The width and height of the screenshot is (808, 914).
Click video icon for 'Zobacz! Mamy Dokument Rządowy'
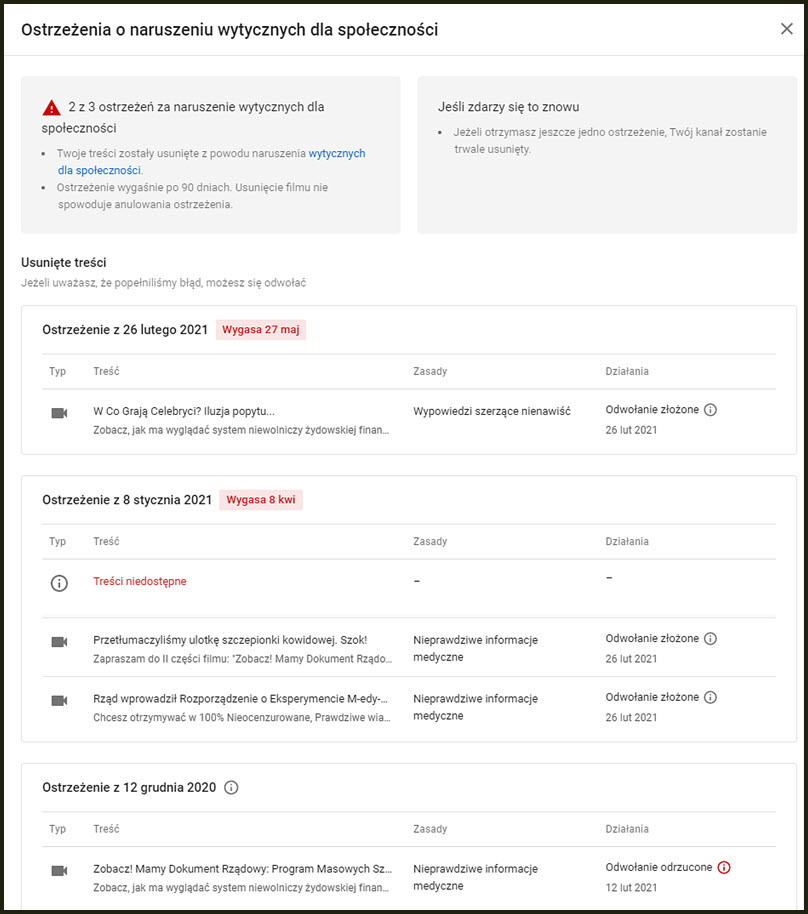[59, 870]
